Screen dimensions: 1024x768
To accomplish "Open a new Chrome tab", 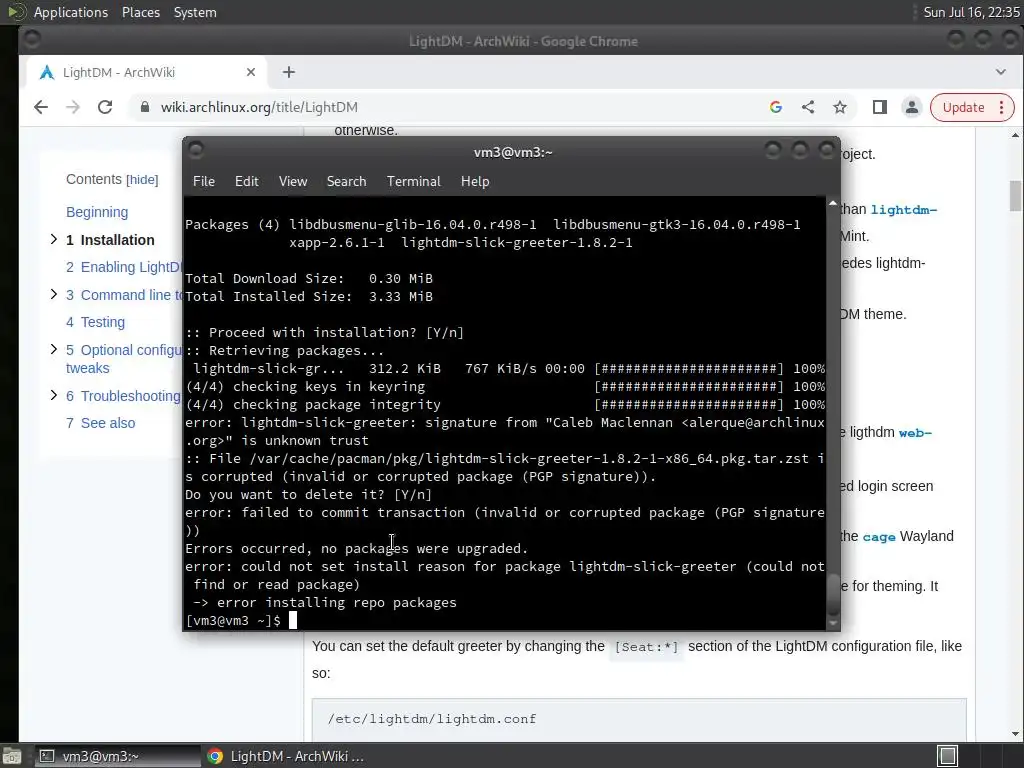I will pos(289,72).
